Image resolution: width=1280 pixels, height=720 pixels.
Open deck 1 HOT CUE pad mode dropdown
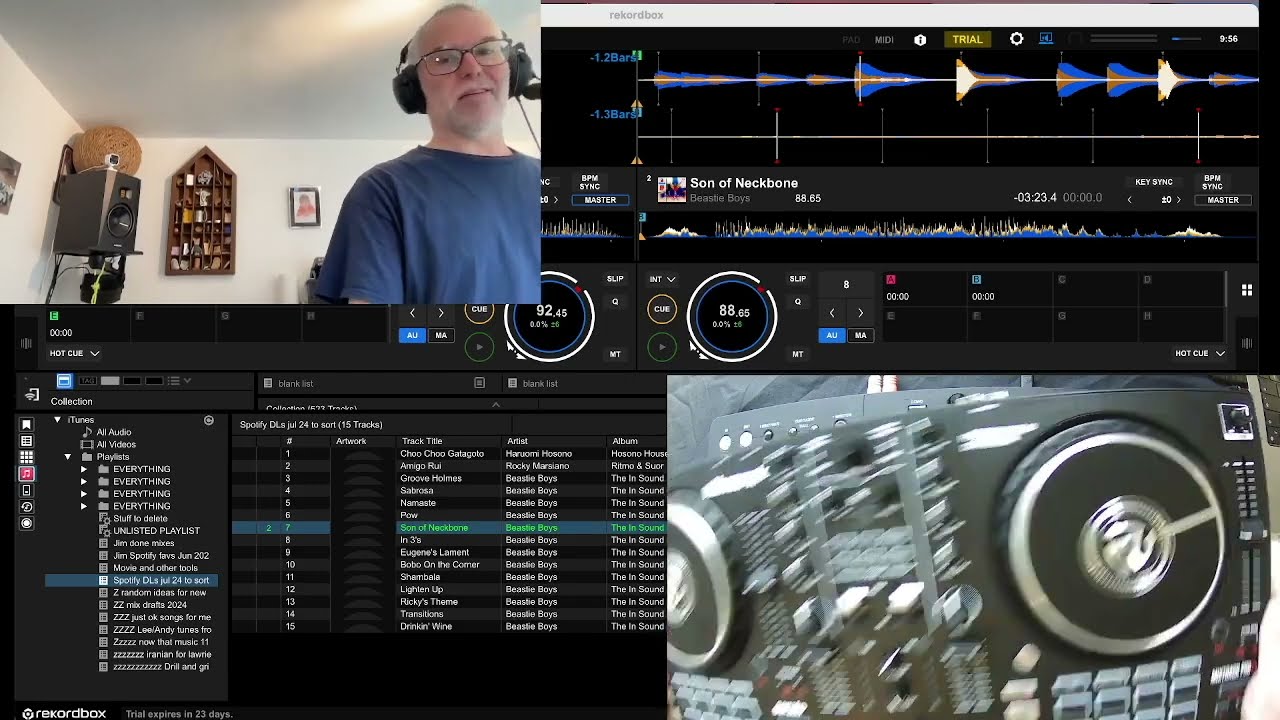point(75,353)
